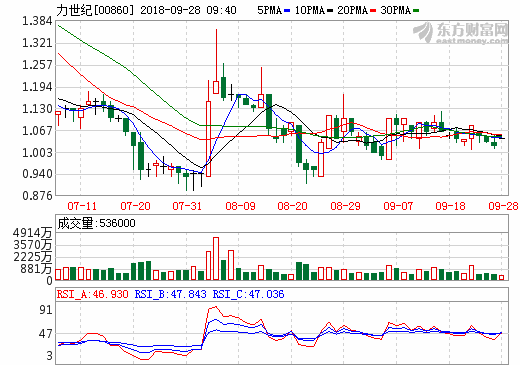Select the 09-28 date label
The width and height of the screenshot is (520, 365).
(x=503, y=206)
